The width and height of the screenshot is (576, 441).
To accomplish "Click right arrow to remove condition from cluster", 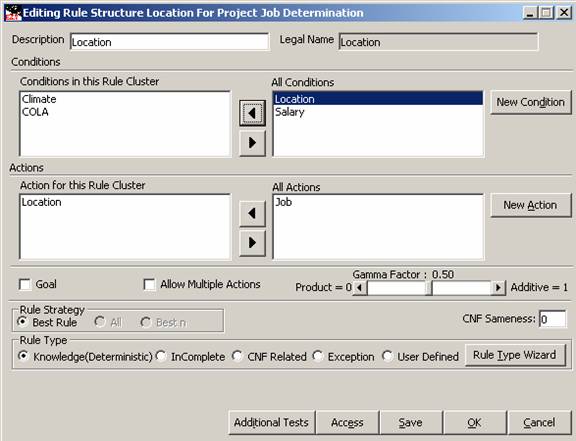I will (252, 143).
